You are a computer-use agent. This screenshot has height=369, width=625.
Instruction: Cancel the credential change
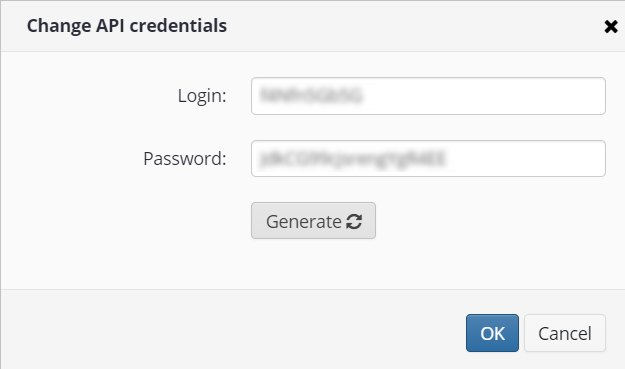565,333
